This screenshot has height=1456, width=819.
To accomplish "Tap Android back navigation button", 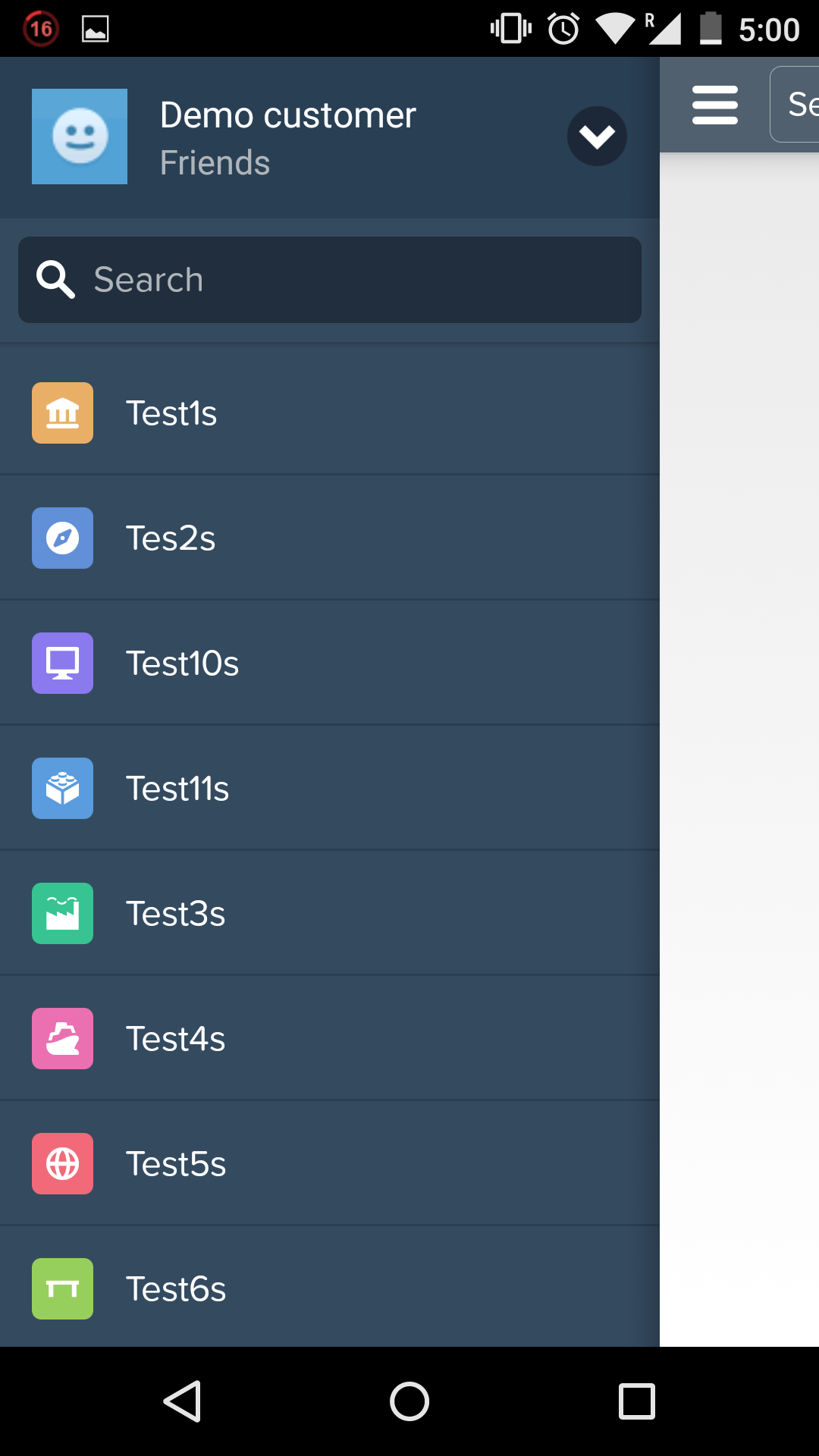I will [x=182, y=1401].
